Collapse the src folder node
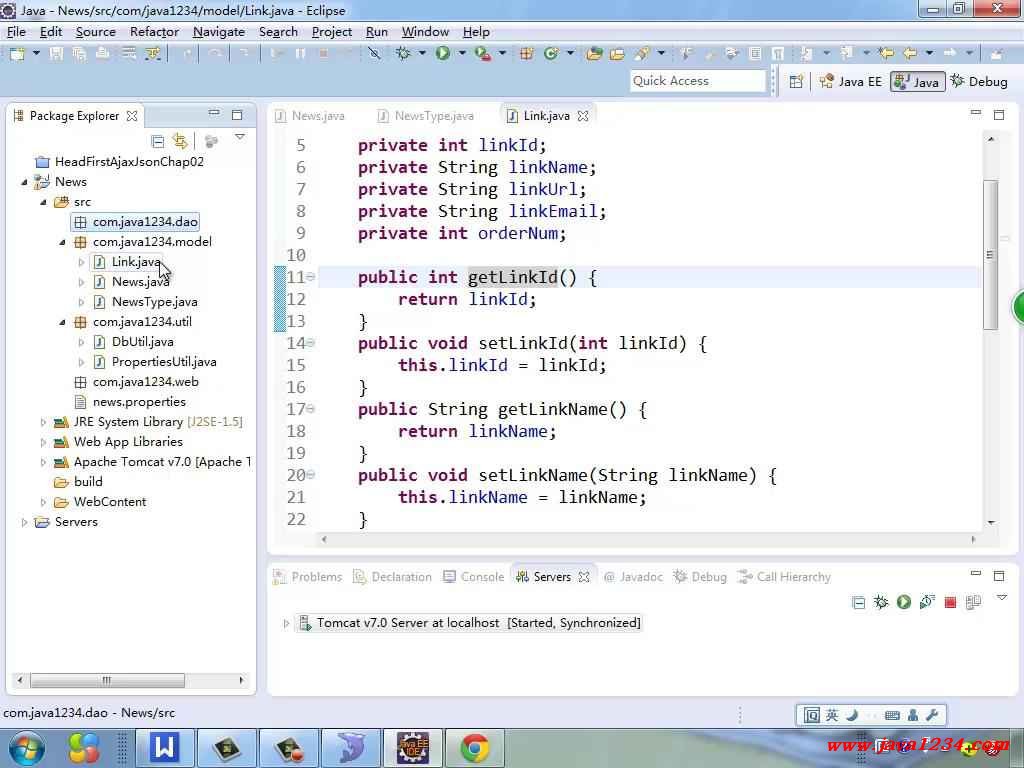 43,202
